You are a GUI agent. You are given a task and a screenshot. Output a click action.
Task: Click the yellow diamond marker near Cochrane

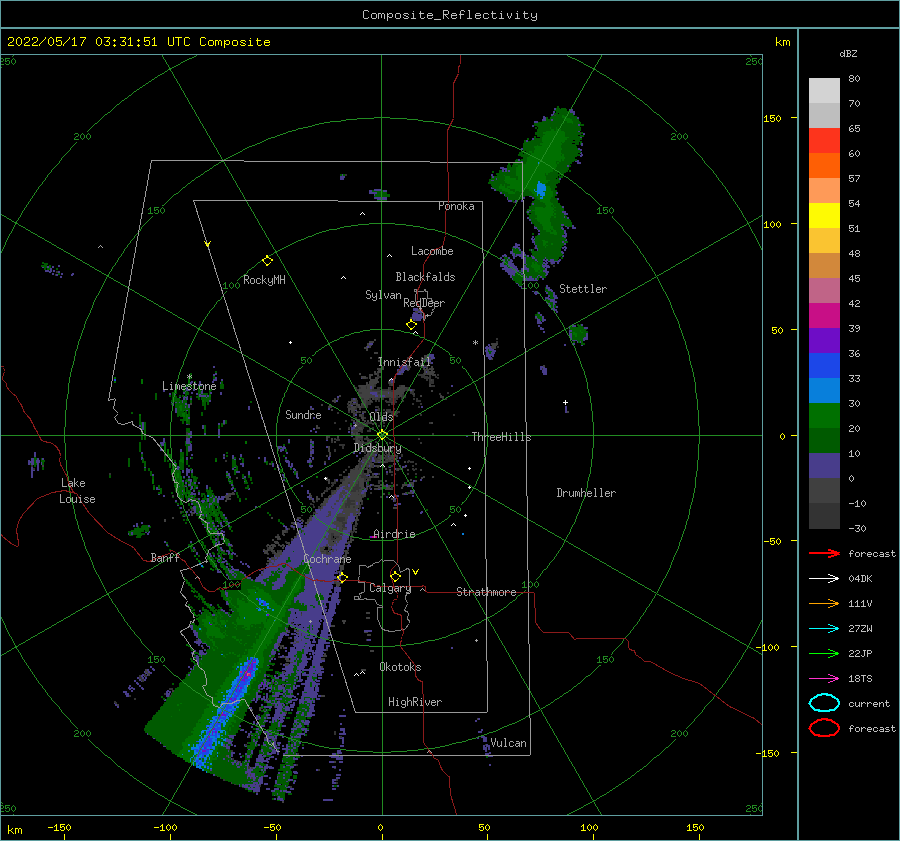click(342, 577)
